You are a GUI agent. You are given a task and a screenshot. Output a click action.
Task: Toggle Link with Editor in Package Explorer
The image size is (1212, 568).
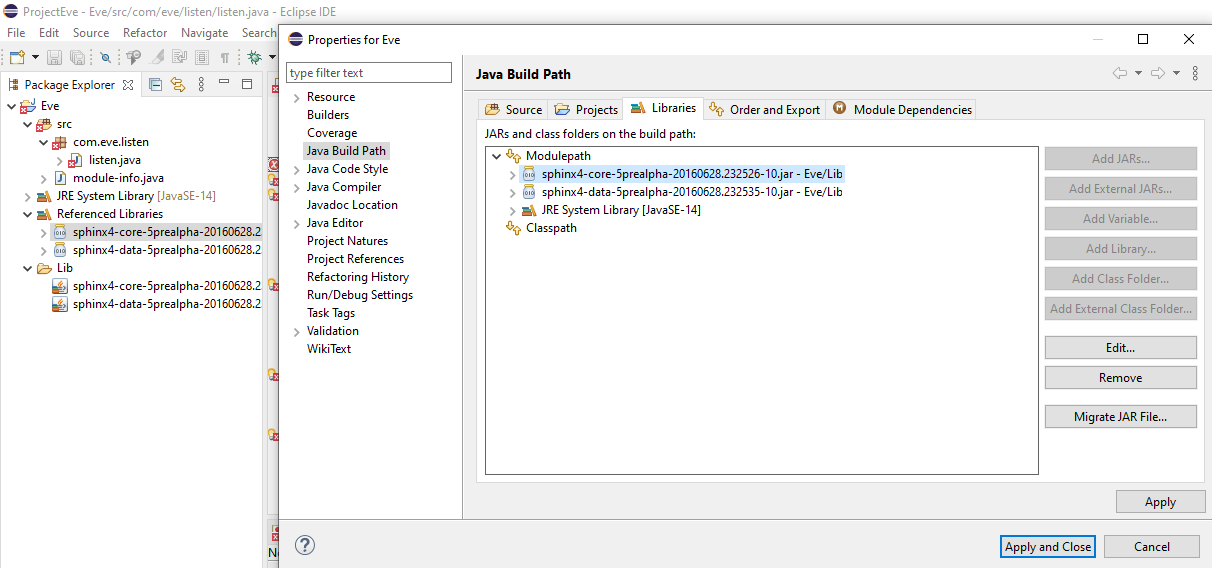click(x=178, y=85)
